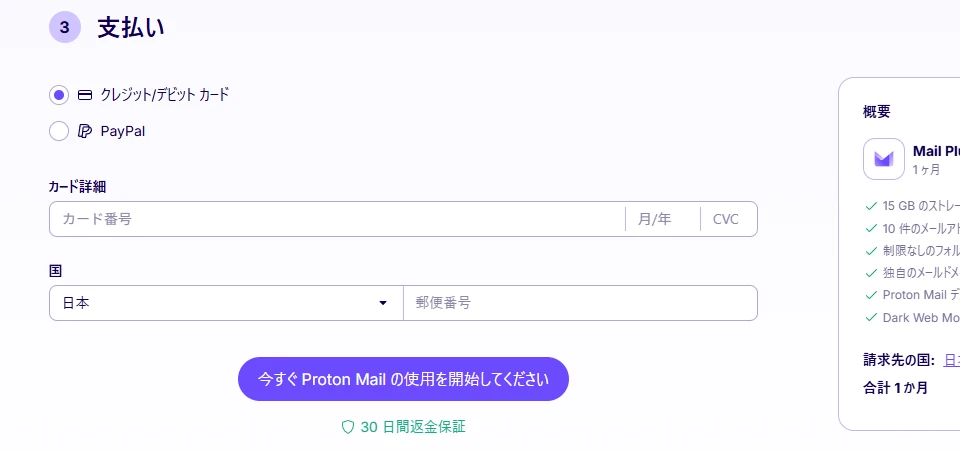Click checkmark icon beside Proton Mail desktop feature
Viewport: 960px width, 450px height.
point(871,294)
